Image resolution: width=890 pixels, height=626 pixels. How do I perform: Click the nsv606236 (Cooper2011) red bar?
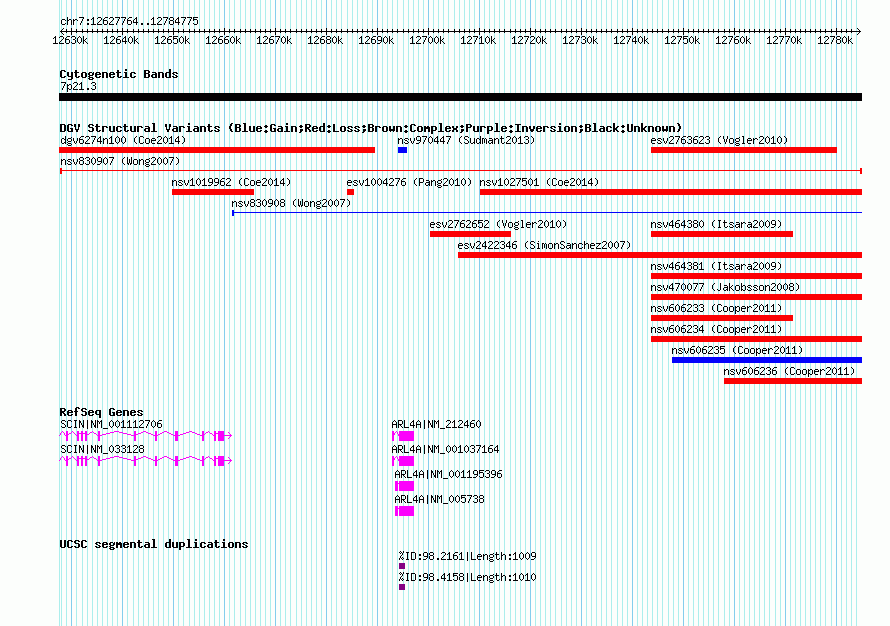pyautogui.click(x=793, y=381)
